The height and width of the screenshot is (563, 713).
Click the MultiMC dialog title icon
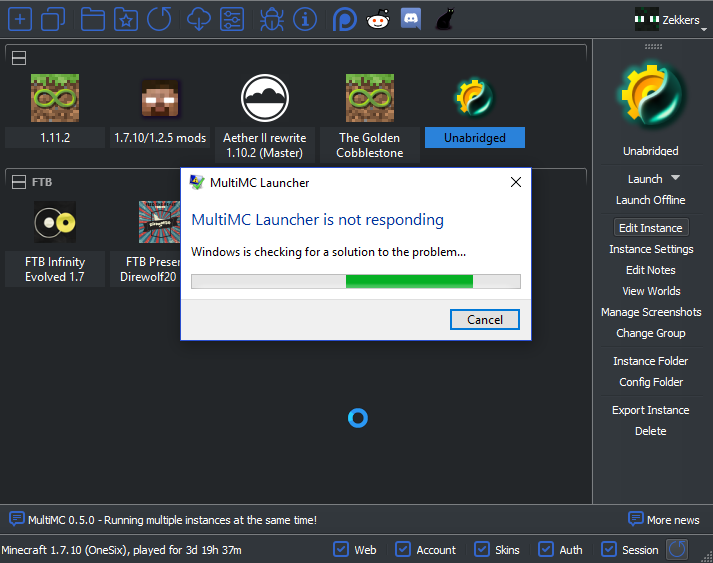197,182
